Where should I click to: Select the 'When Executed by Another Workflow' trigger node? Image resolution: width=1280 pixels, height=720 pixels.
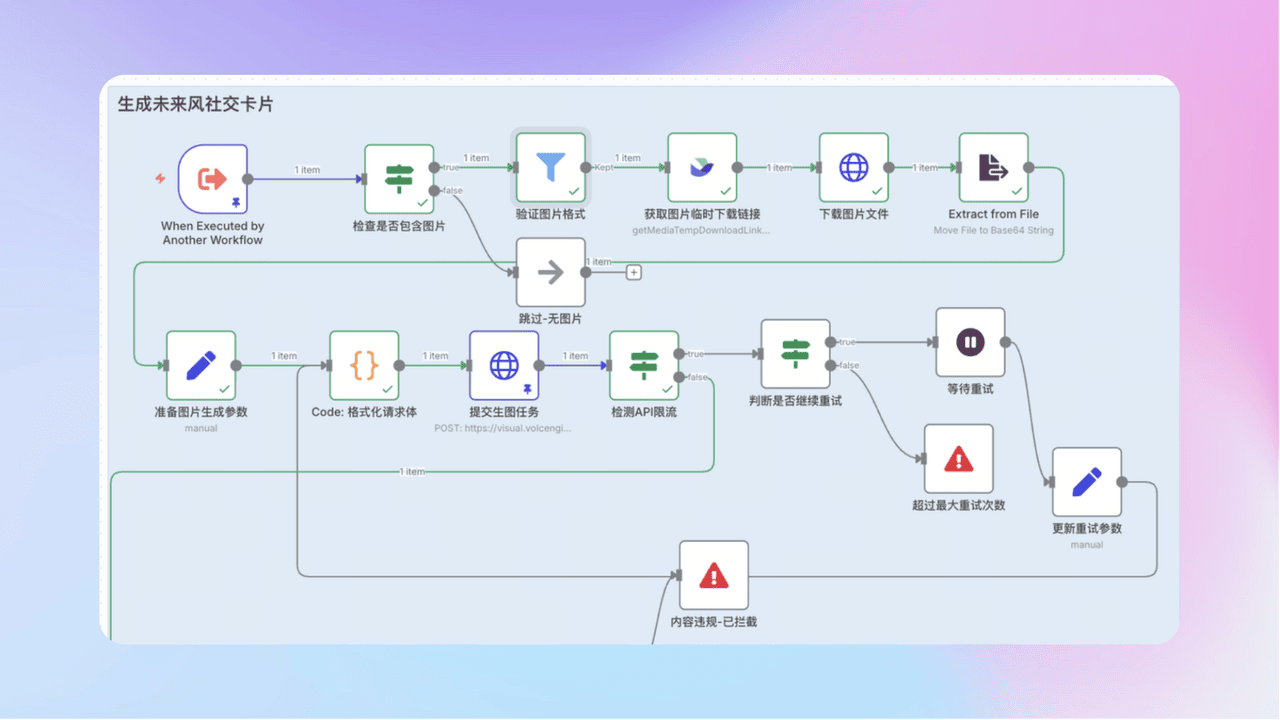click(213, 179)
